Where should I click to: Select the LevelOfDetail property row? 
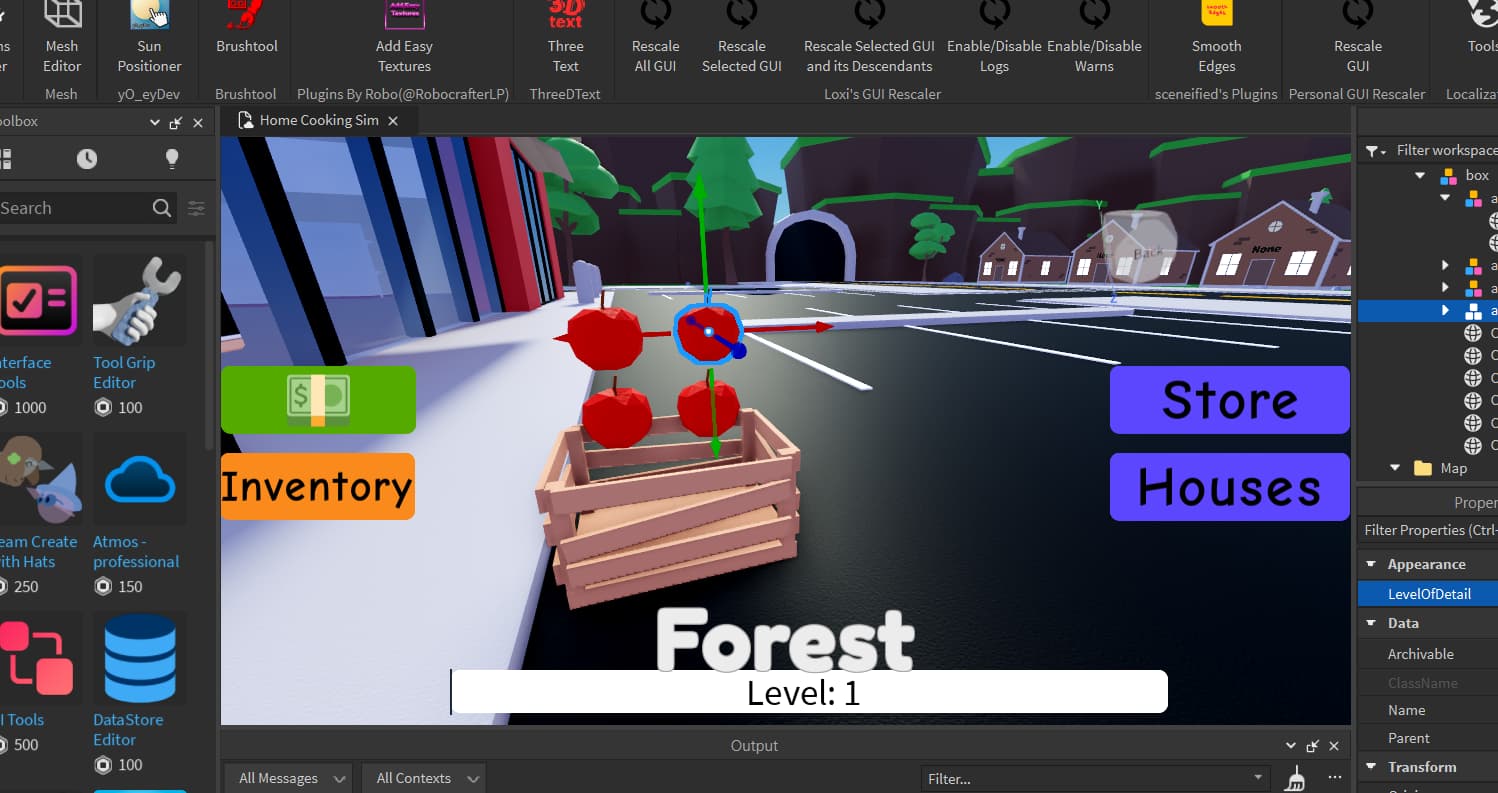pyautogui.click(x=1426, y=593)
